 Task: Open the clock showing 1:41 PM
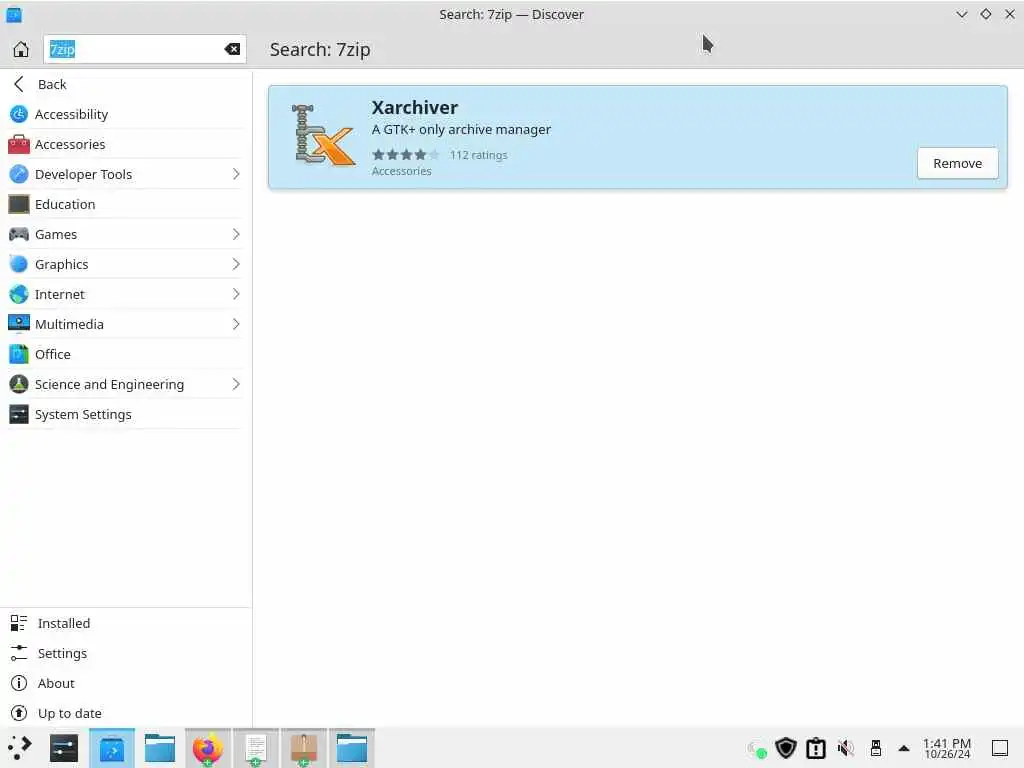coord(947,748)
